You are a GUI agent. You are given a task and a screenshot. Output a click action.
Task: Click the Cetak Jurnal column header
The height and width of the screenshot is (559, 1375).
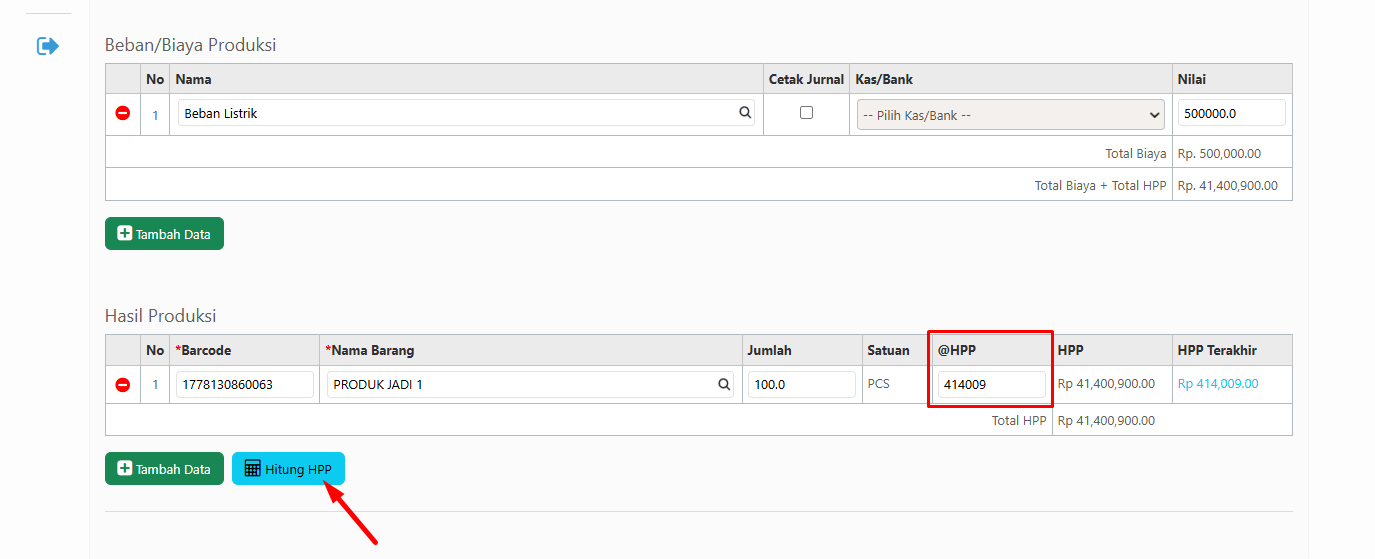click(805, 79)
